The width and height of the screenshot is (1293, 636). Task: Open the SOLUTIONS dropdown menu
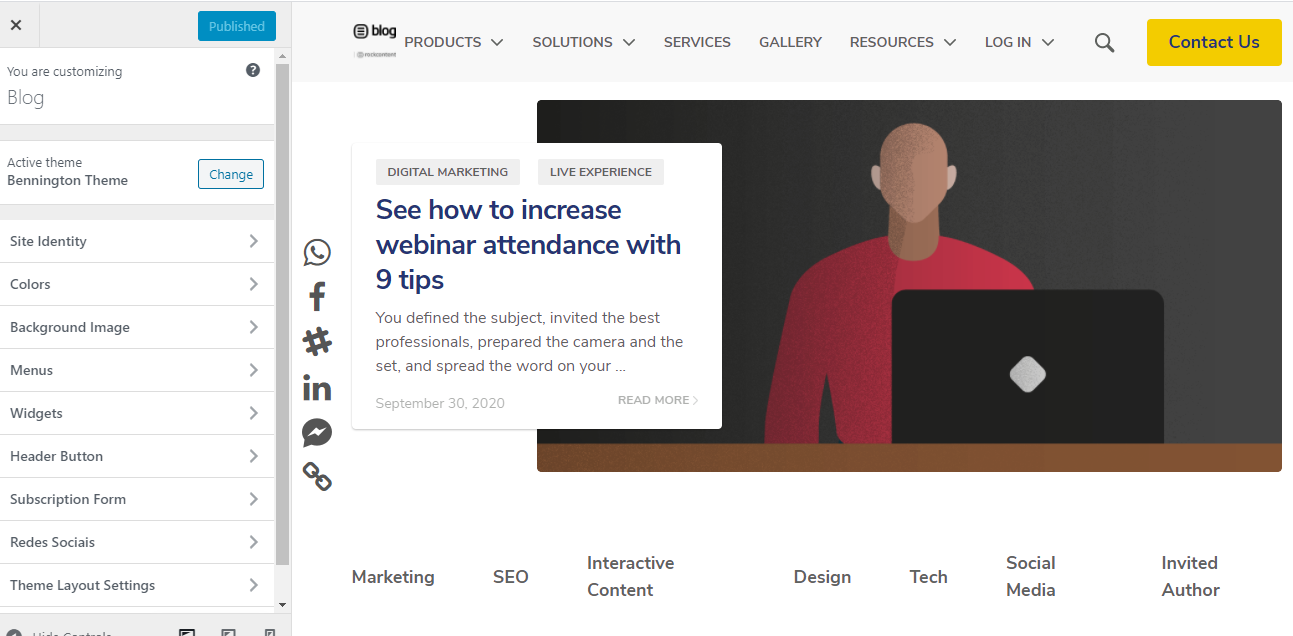584,42
